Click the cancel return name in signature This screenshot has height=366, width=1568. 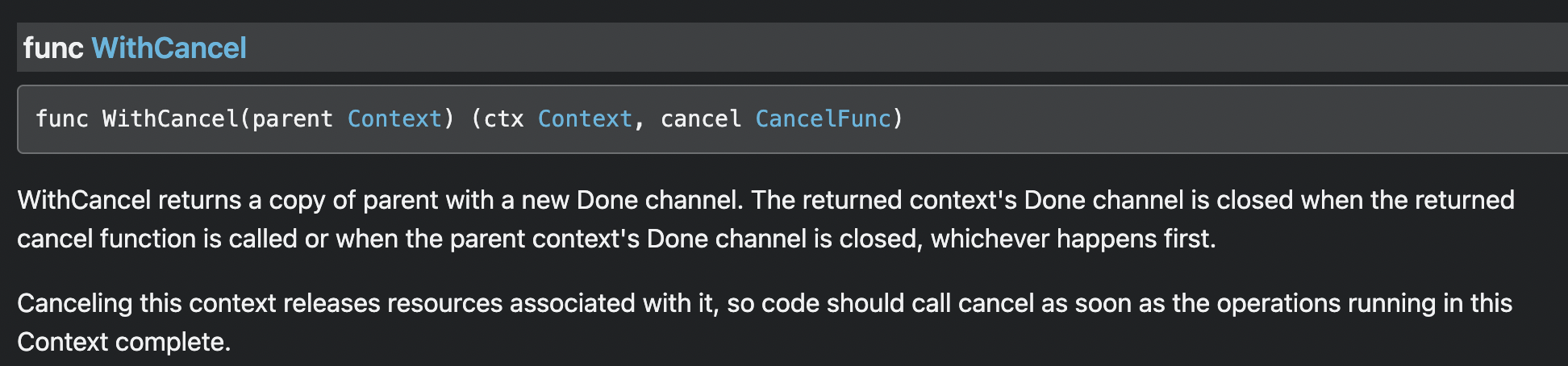click(x=701, y=119)
